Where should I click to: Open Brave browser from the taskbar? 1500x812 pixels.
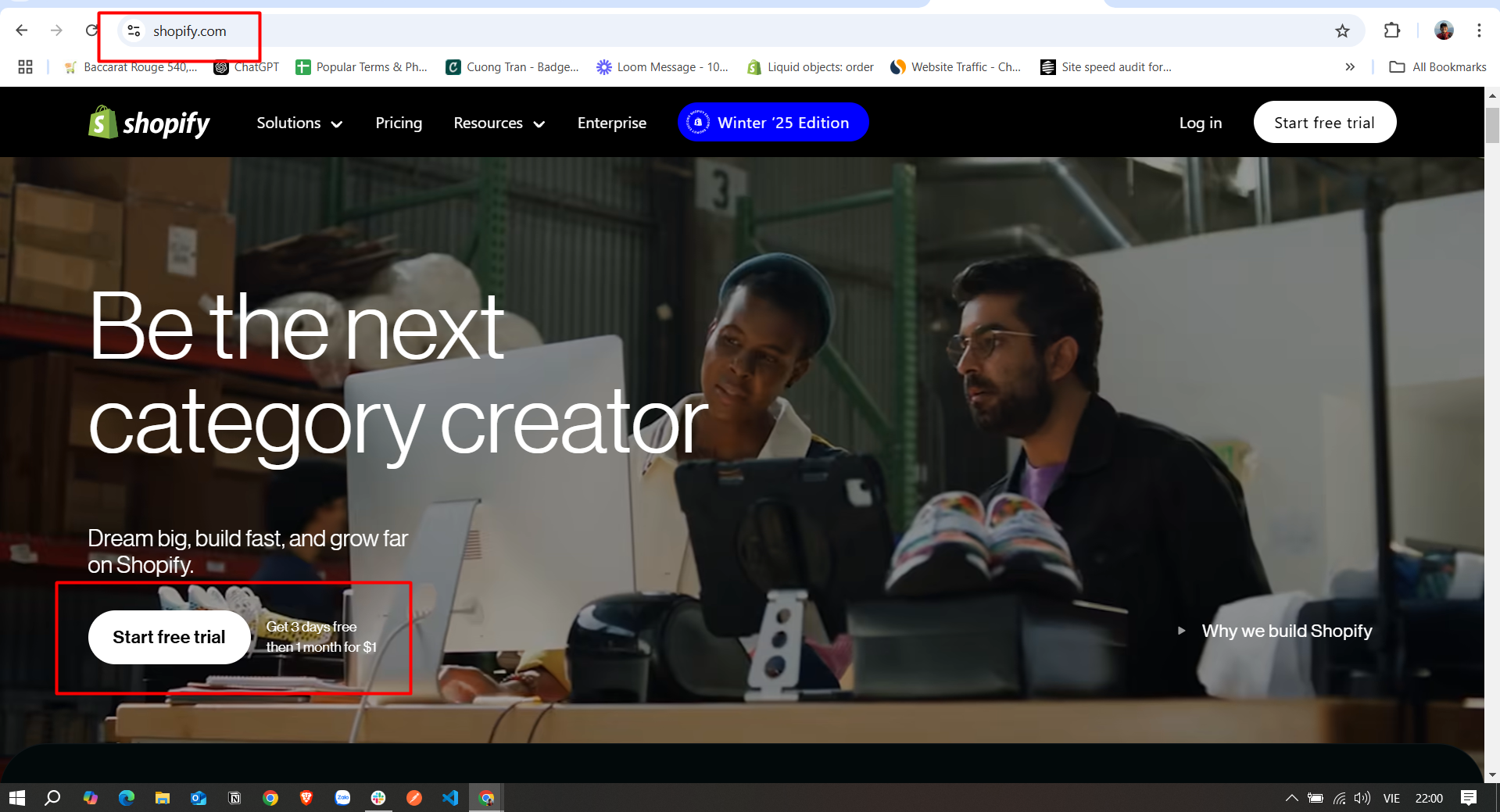click(306, 798)
